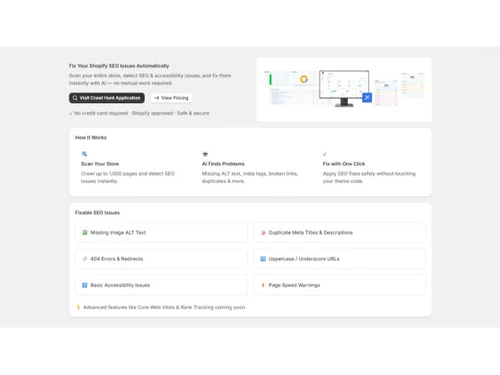
Task: Click the Fixable SEO Issues heading
Action: pos(97,213)
